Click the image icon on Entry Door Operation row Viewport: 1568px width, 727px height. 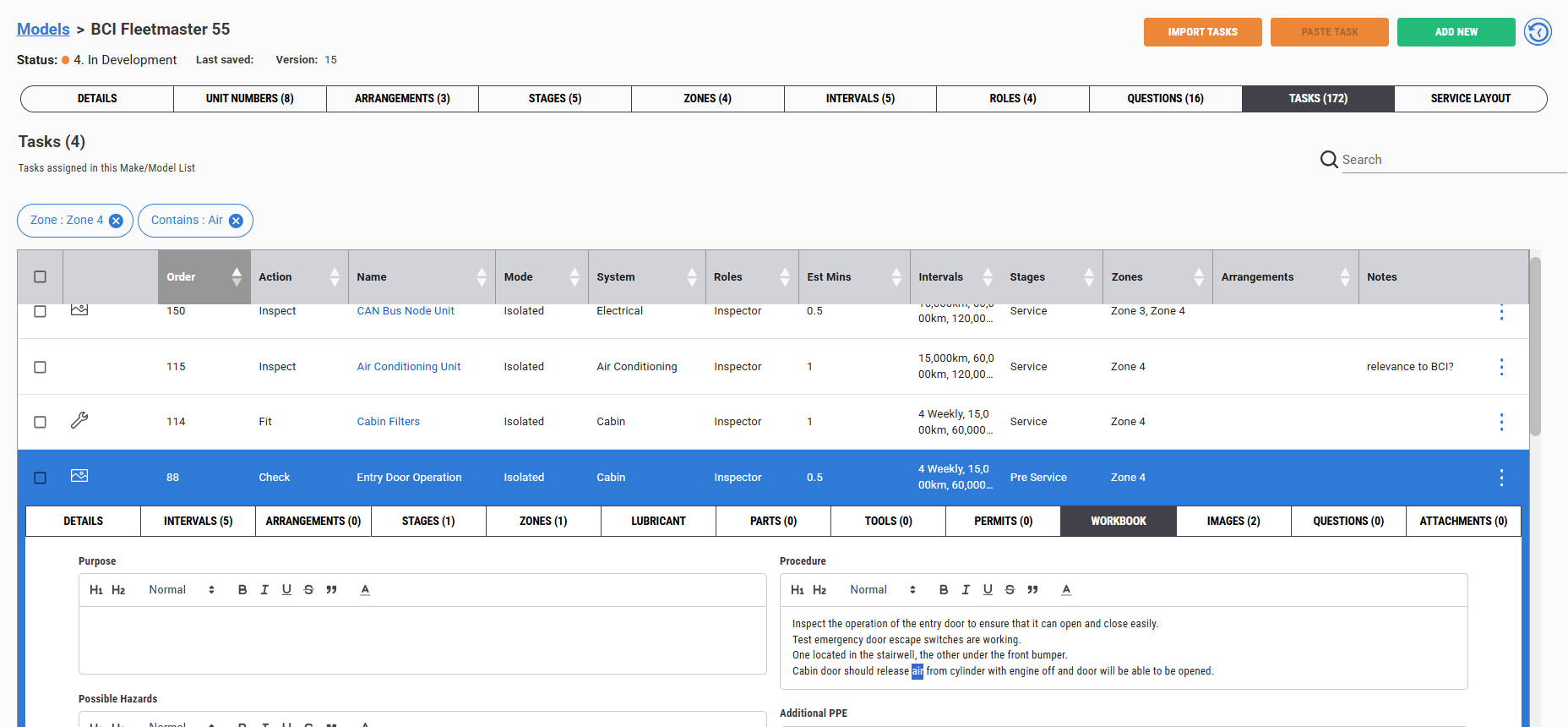(x=79, y=476)
